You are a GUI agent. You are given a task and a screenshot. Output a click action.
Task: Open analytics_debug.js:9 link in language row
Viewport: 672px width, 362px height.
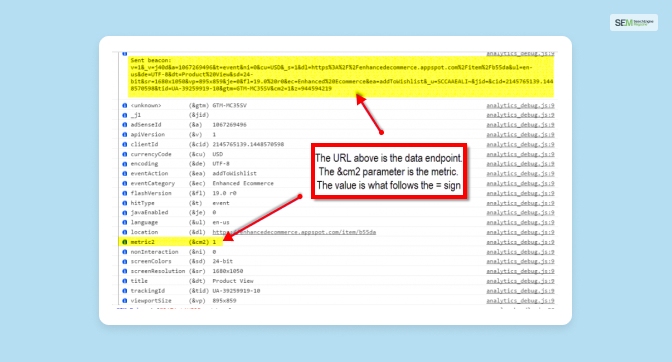tap(520, 222)
